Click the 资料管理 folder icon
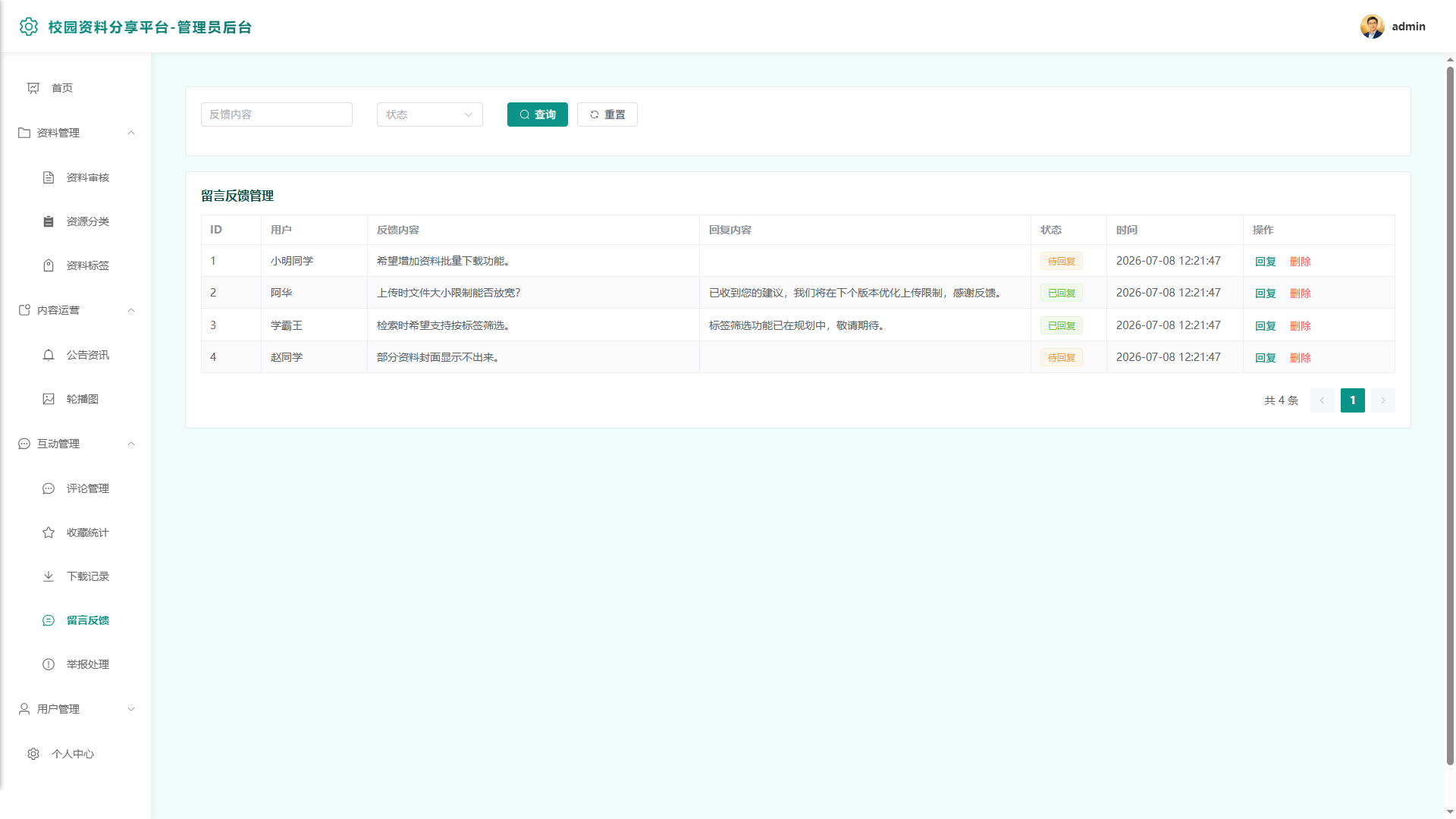 [x=24, y=133]
